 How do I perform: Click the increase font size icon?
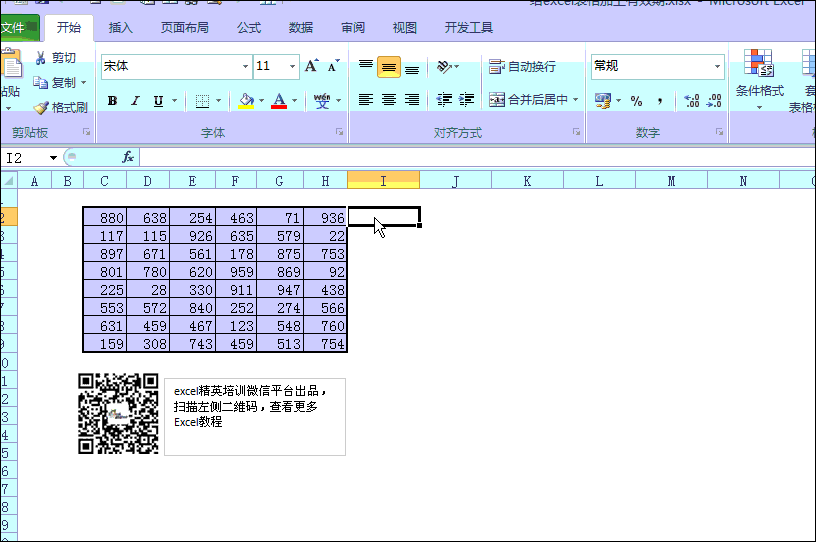311,66
